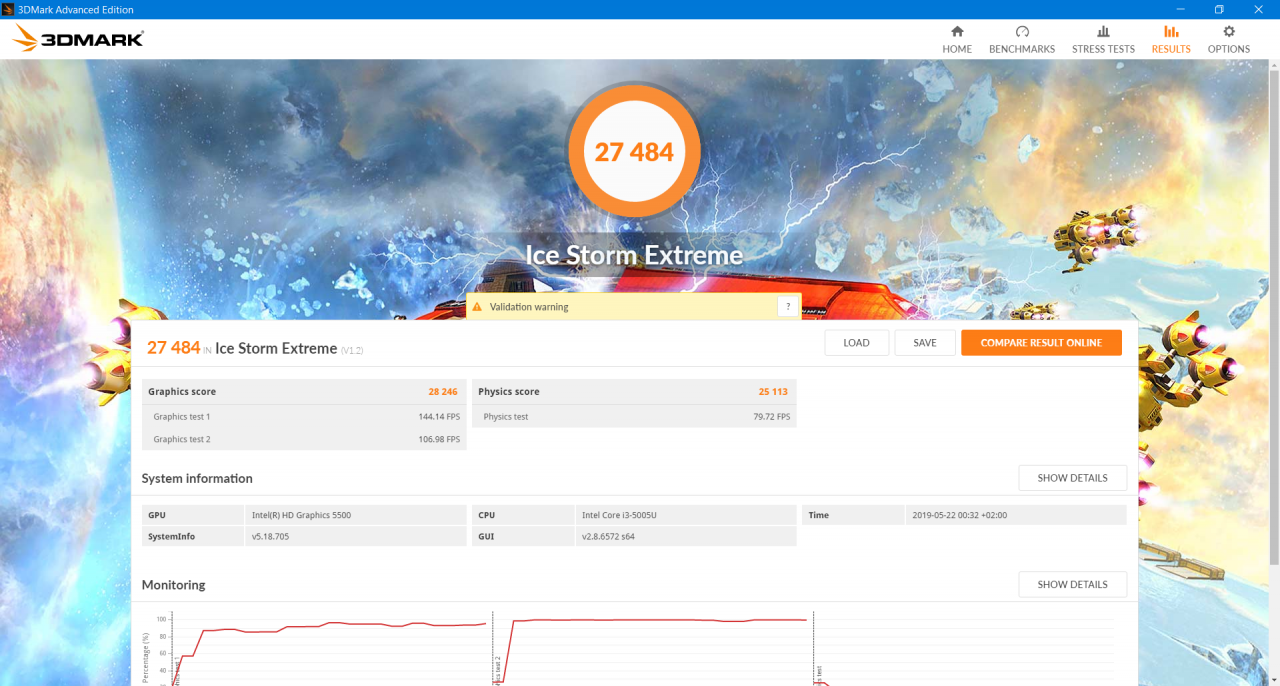1280x686 pixels.
Task: Click Graphics test 1 result 144.14 FPS
Action: (439, 416)
